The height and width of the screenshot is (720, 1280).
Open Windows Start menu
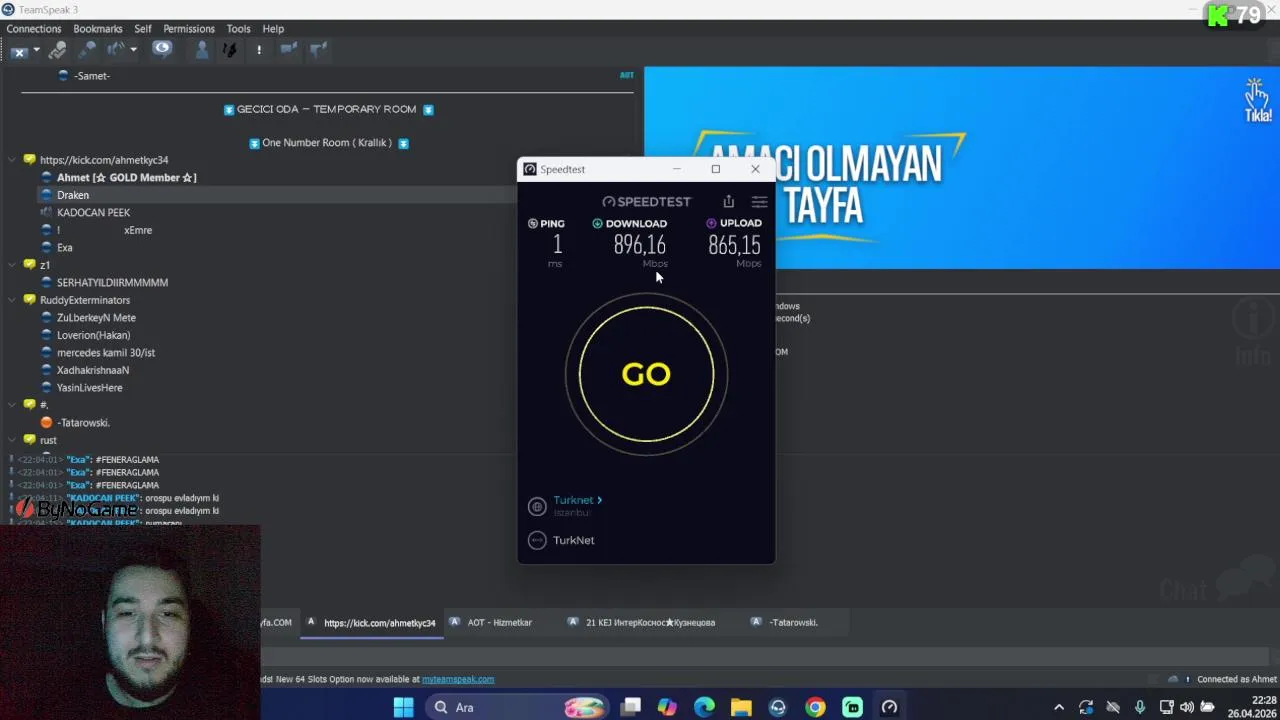coord(403,708)
